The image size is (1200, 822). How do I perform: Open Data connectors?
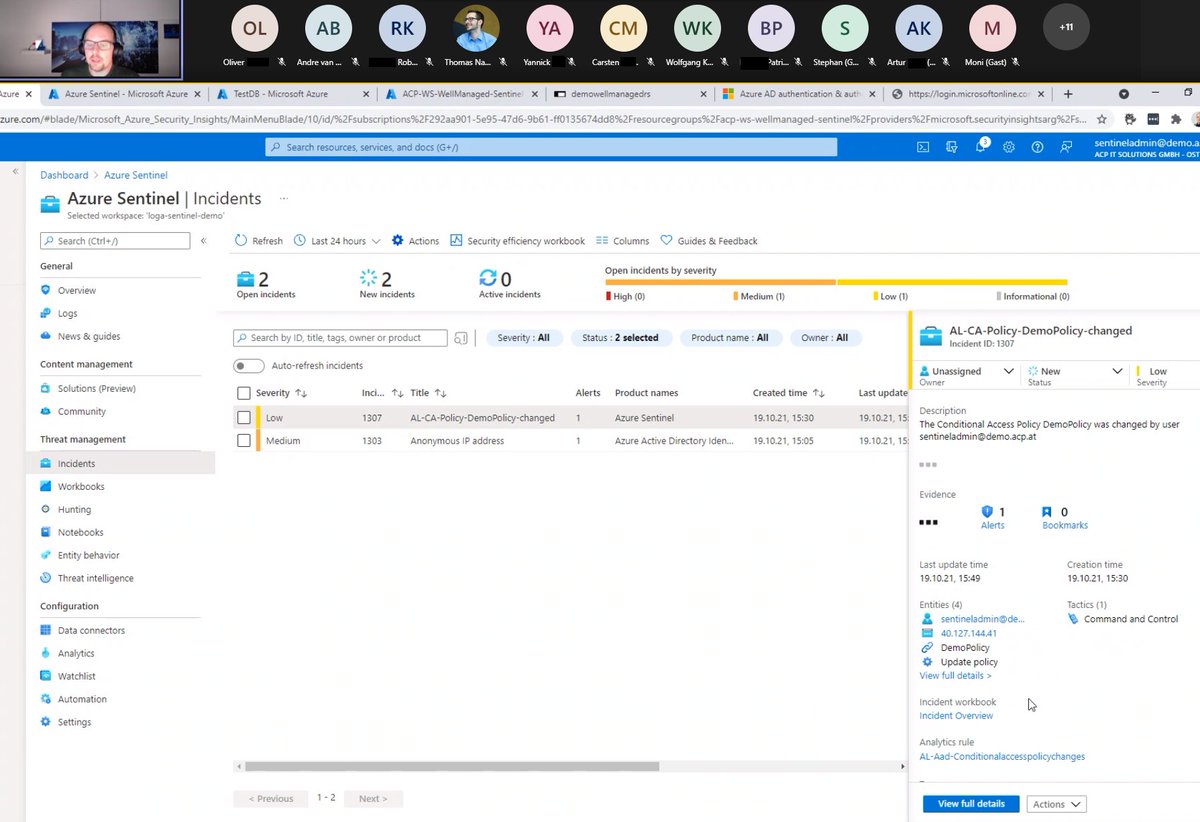click(91, 630)
